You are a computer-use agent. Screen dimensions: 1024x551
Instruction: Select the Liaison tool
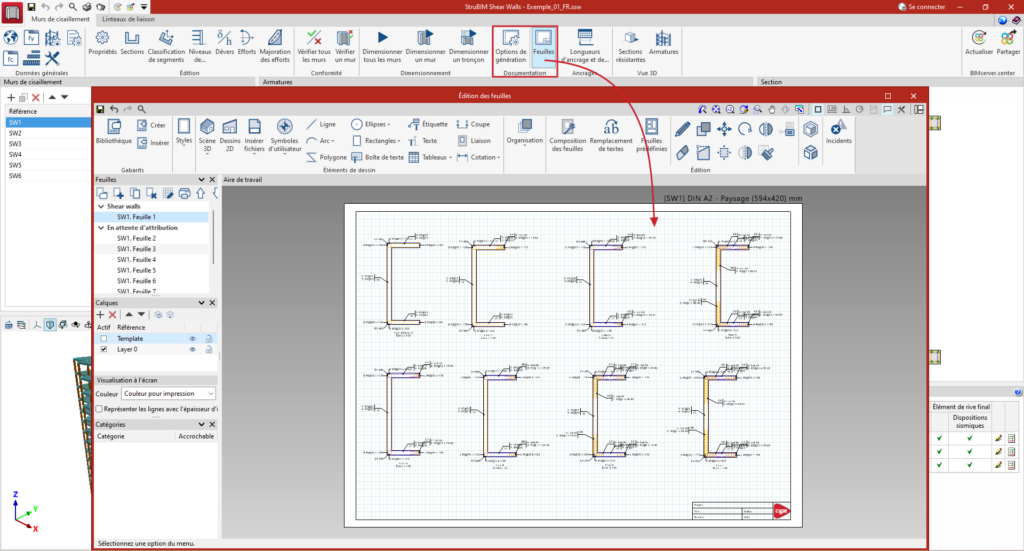473,141
